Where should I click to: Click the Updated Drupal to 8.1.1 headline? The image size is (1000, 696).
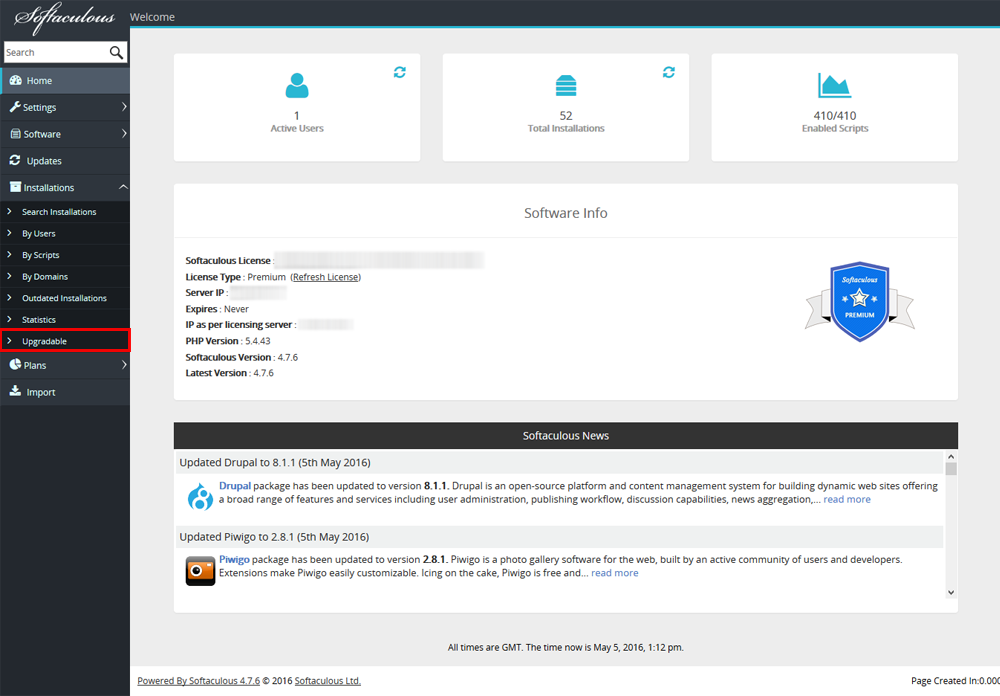[x=275, y=463]
